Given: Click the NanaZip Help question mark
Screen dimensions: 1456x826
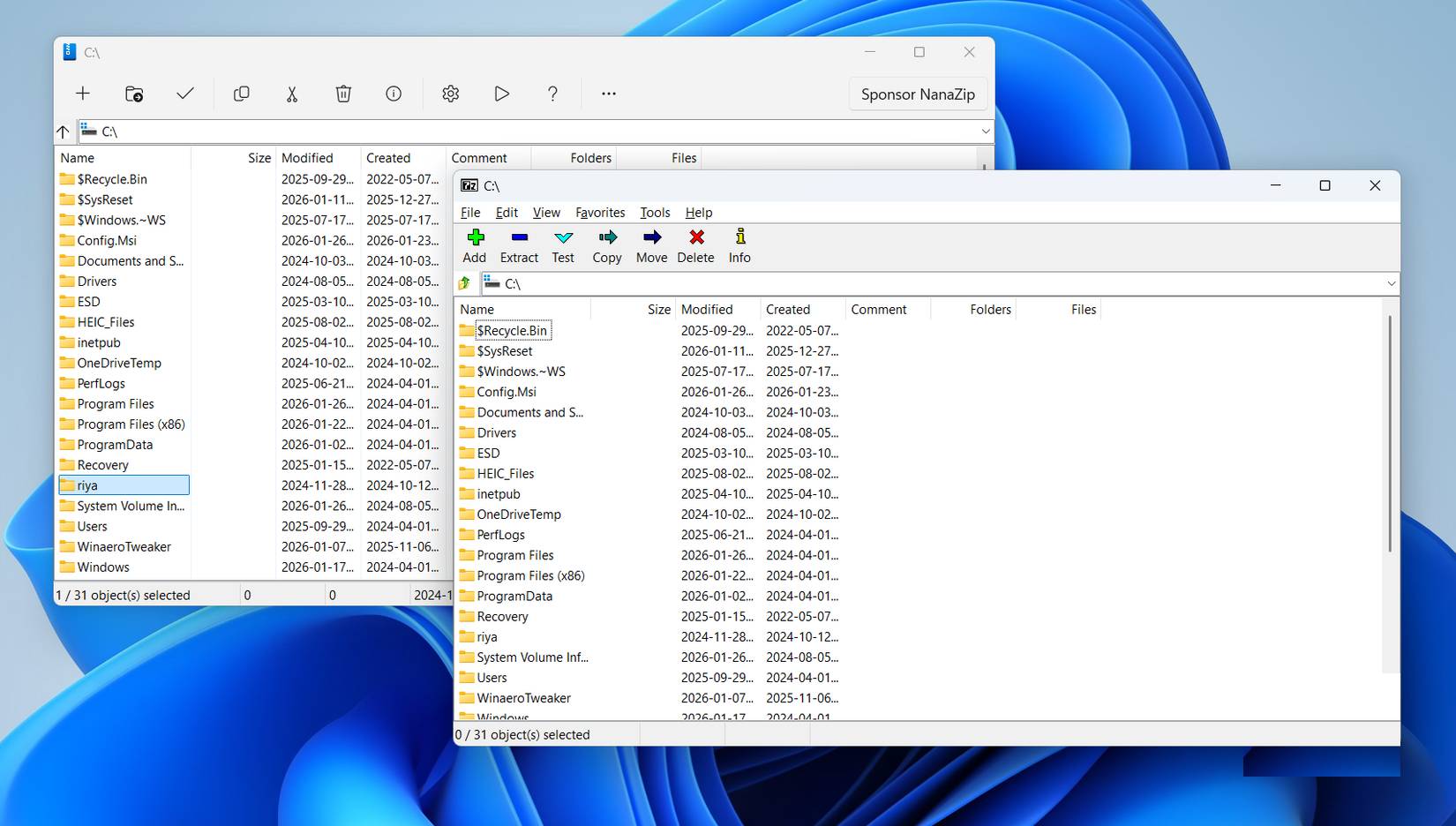Looking at the screenshot, I should click(x=553, y=94).
